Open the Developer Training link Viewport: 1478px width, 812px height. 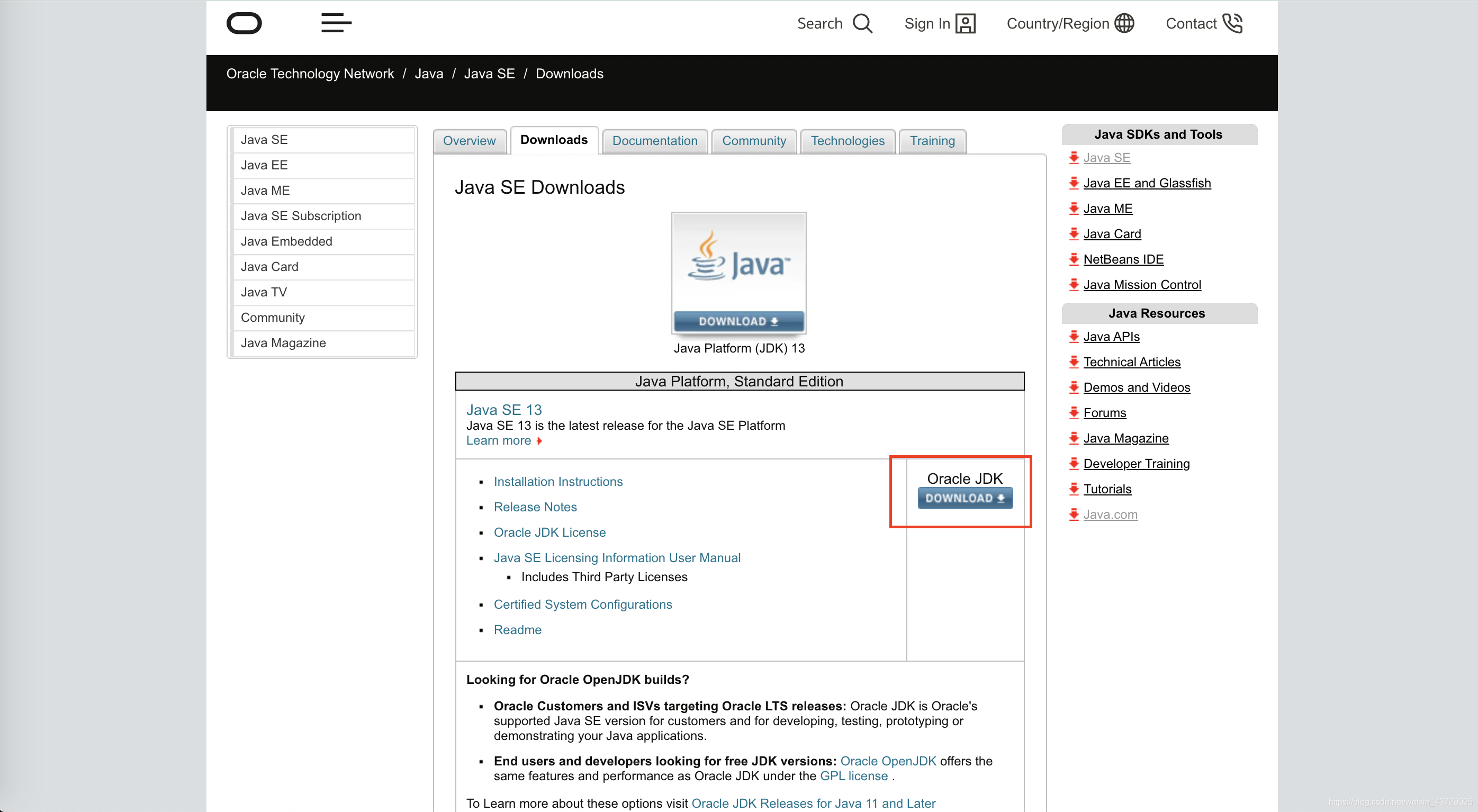[1136, 464]
